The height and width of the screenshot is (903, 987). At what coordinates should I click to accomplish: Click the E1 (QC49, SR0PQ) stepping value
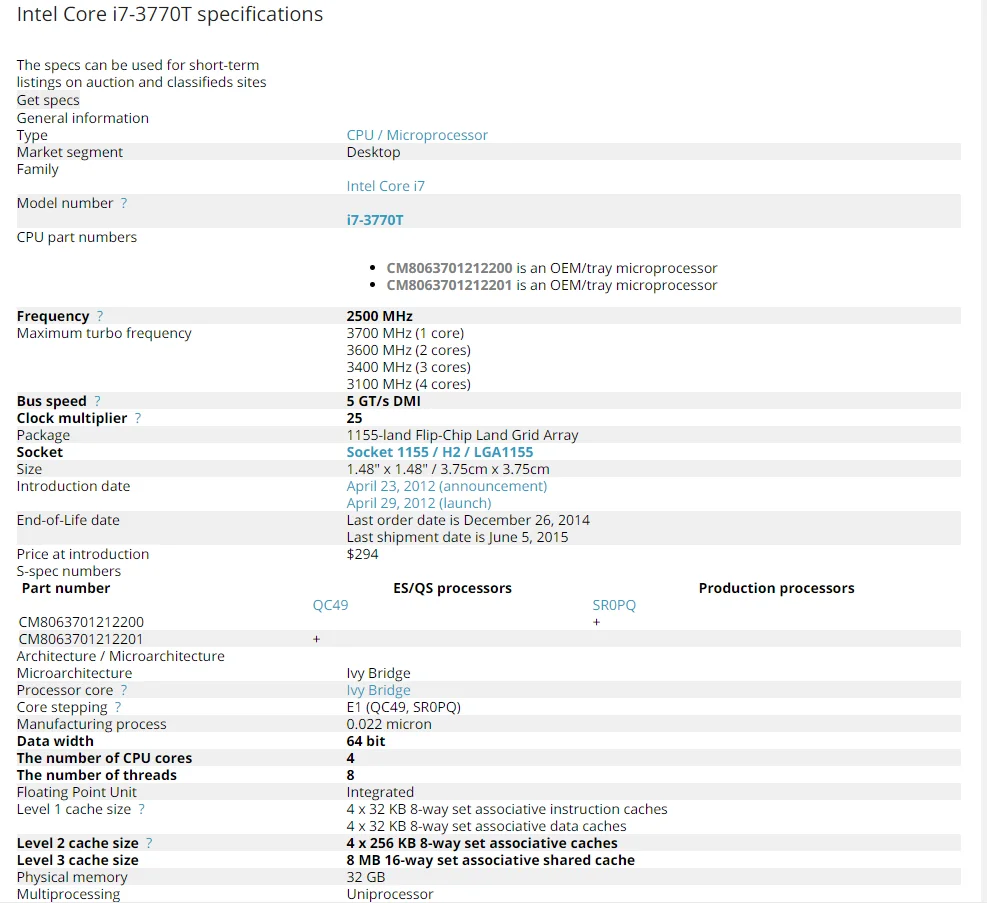click(x=403, y=707)
